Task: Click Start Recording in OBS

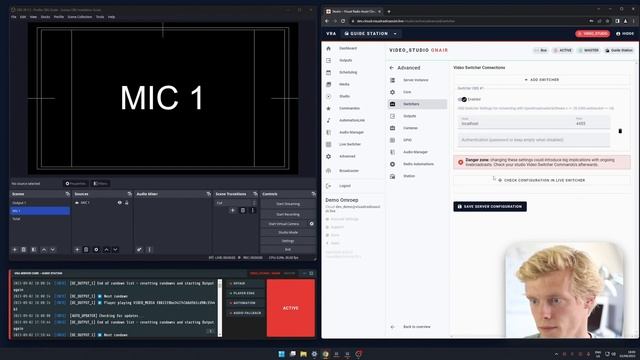Action: pyautogui.click(x=288, y=214)
